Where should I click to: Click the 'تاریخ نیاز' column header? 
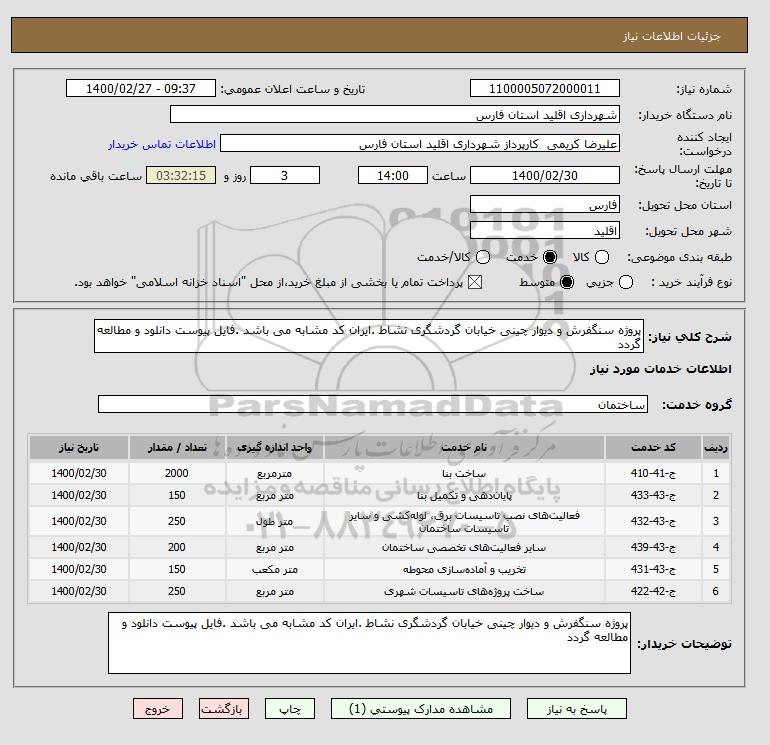point(79,447)
